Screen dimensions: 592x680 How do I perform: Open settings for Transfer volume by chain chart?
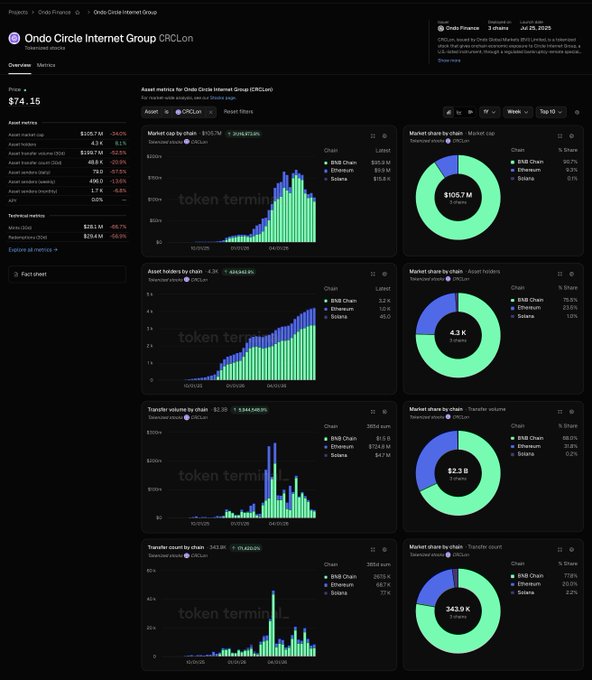coord(385,412)
